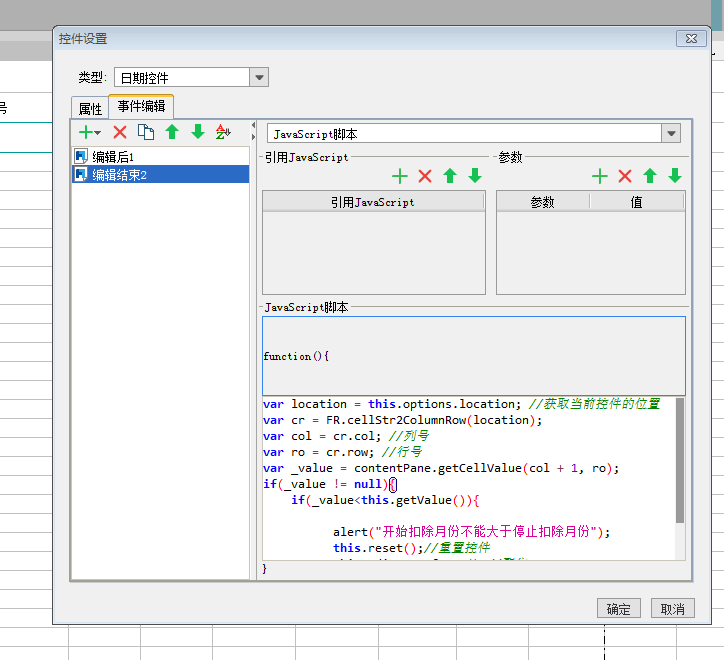Remove the referenced JavaScript entry
This screenshot has width=724, height=660.
pos(425,176)
